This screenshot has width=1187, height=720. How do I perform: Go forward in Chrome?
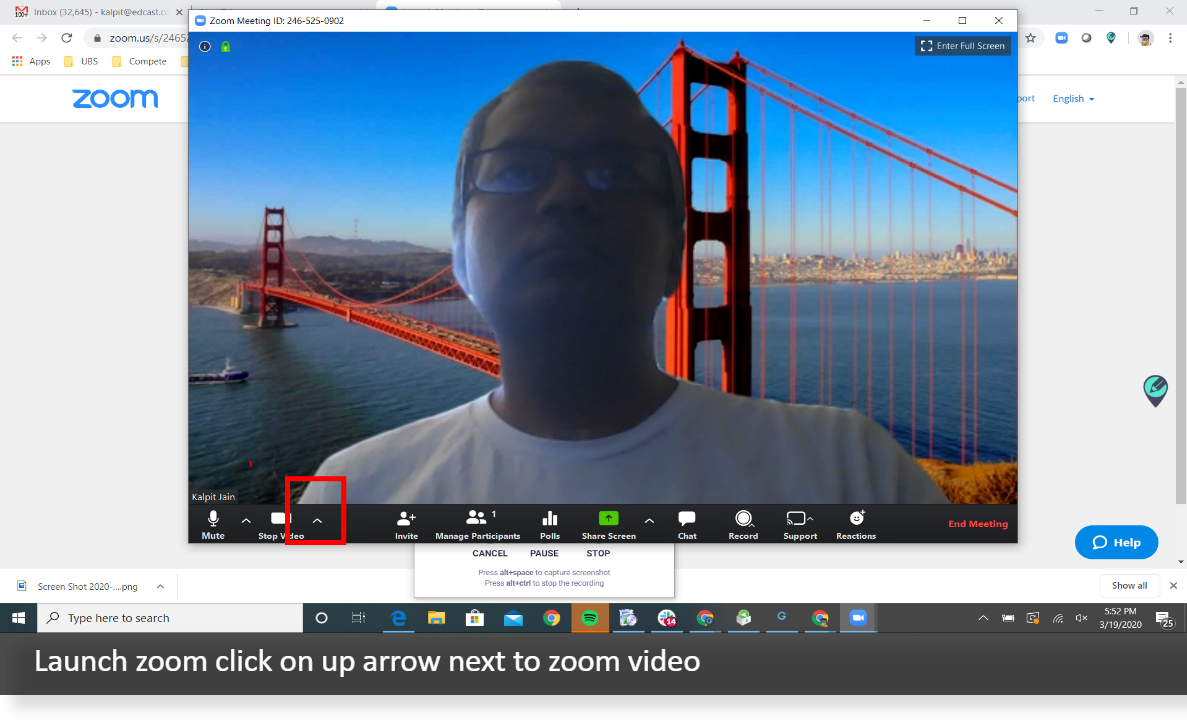pyautogui.click(x=42, y=38)
